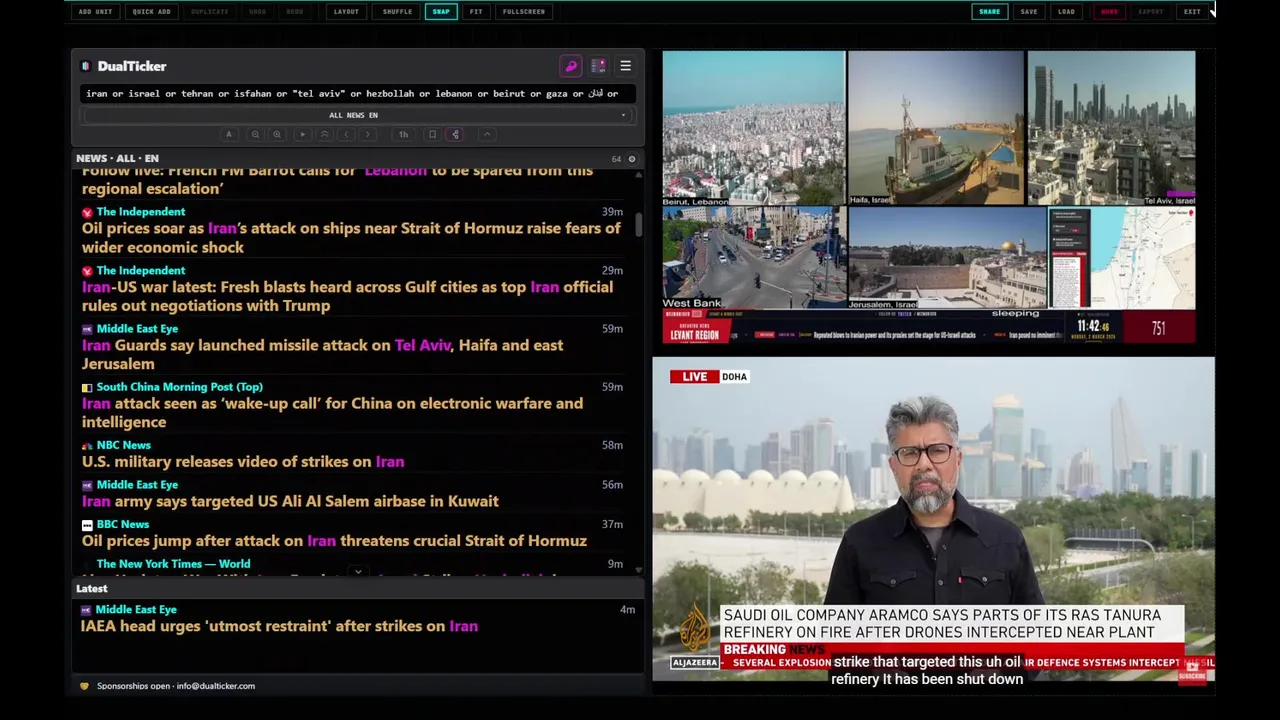Open 'Oil prices soar as Iran's attack' headline
The image size is (1280, 720).
[x=351, y=238]
